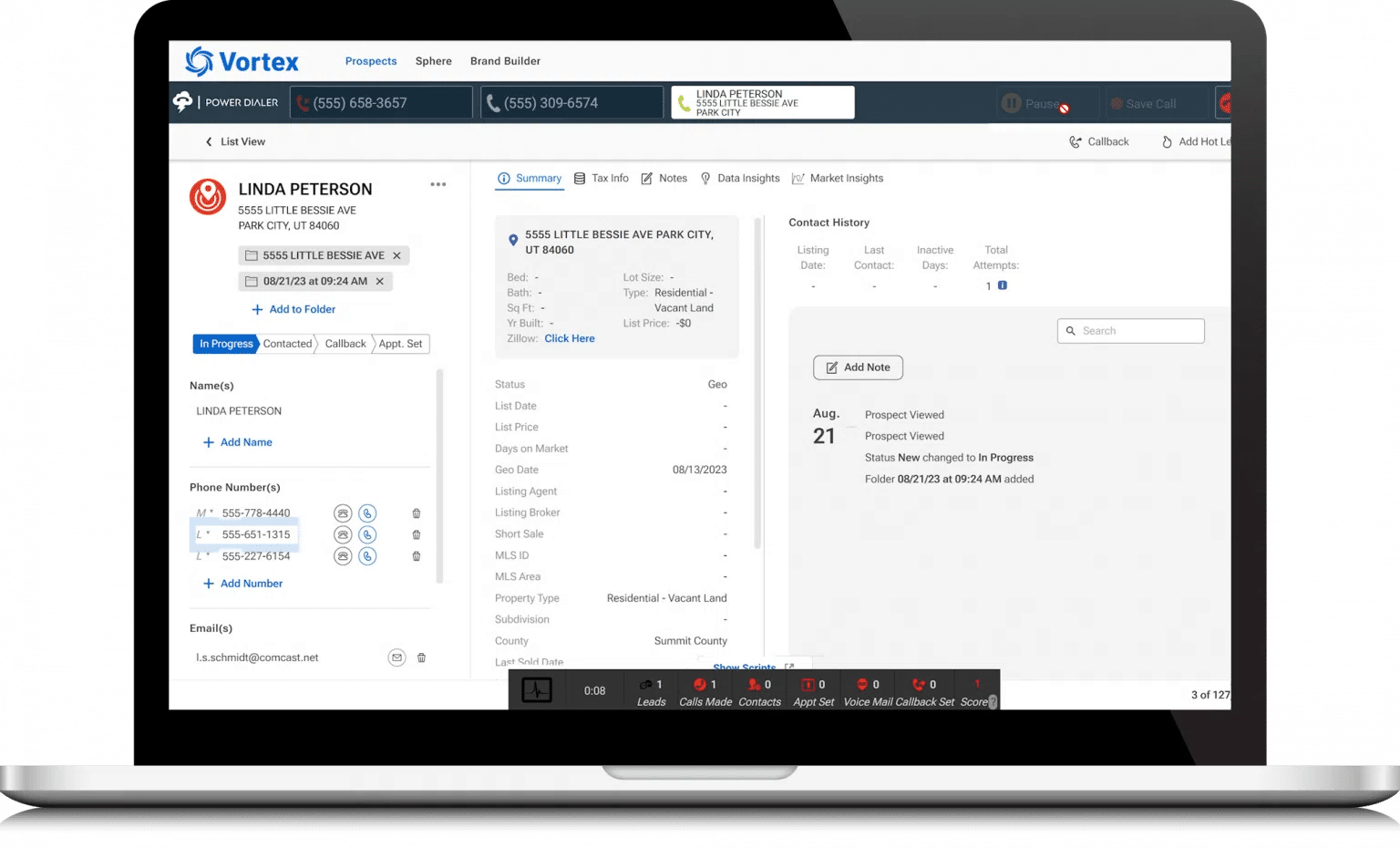Call 555-778-4440 with the blue phone icon

[367, 513]
